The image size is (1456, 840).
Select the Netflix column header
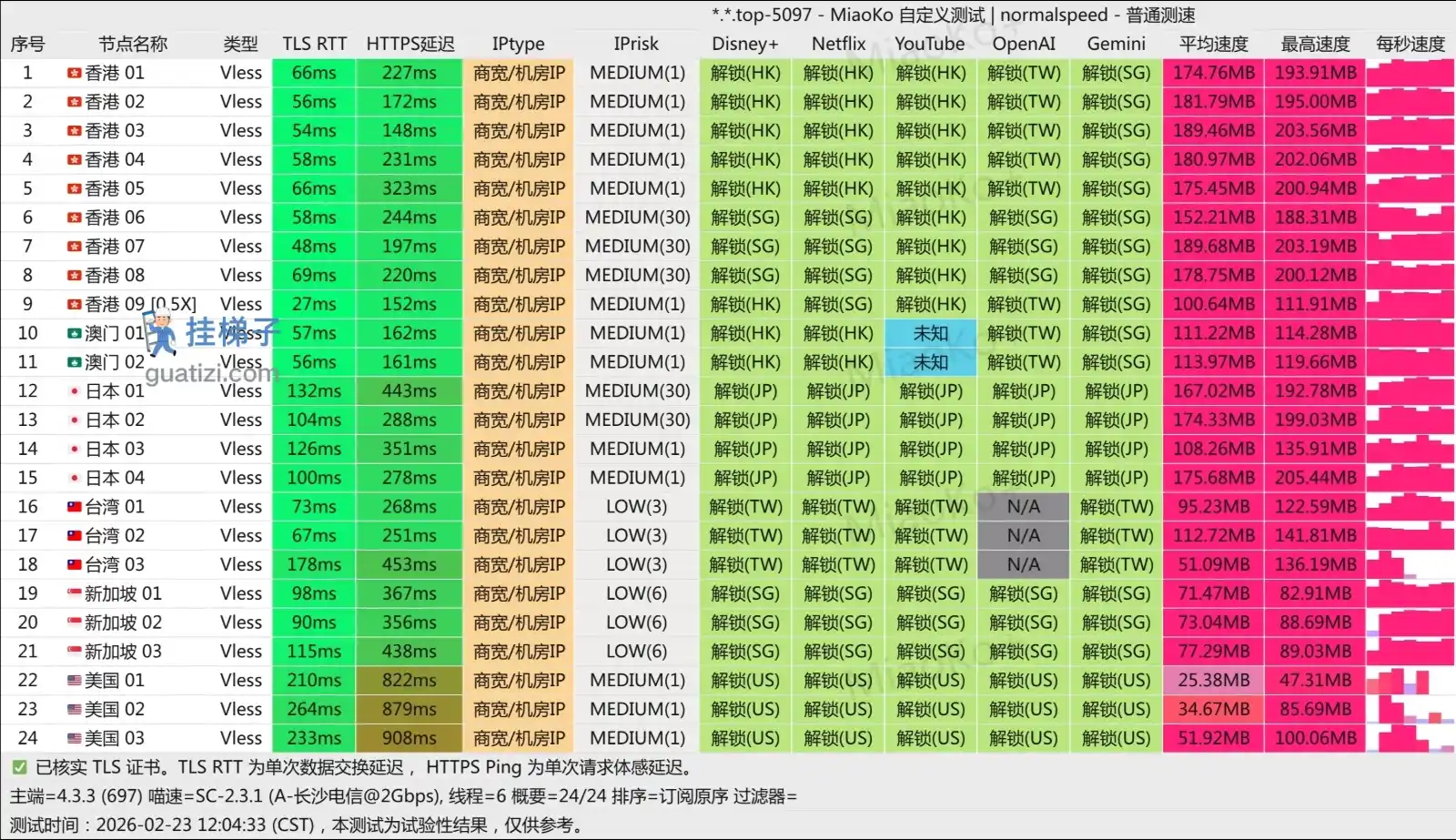[x=838, y=44]
